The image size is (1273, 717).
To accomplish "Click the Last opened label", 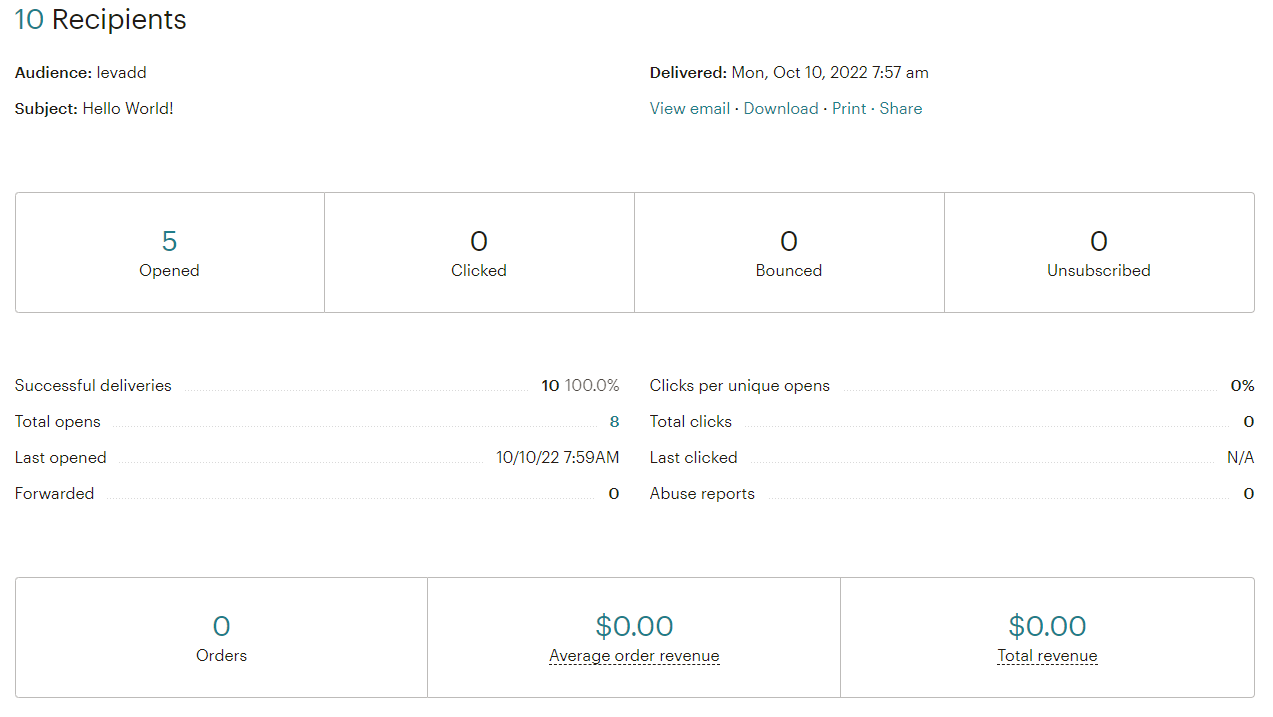I will coord(60,458).
